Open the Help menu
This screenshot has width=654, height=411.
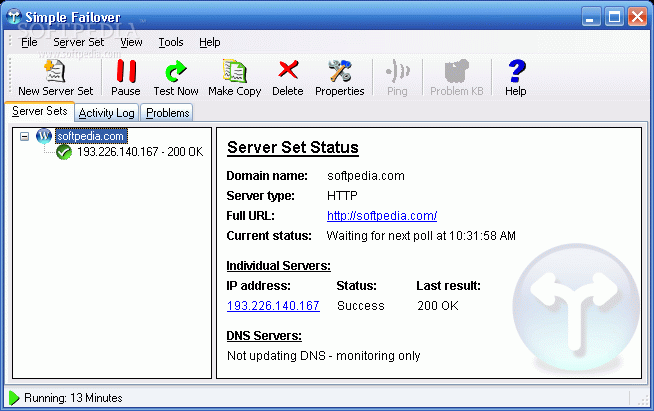click(210, 42)
